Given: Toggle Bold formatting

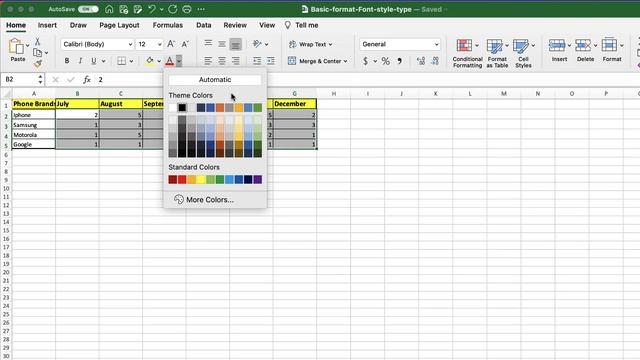Looking at the screenshot, I should [x=67, y=61].
